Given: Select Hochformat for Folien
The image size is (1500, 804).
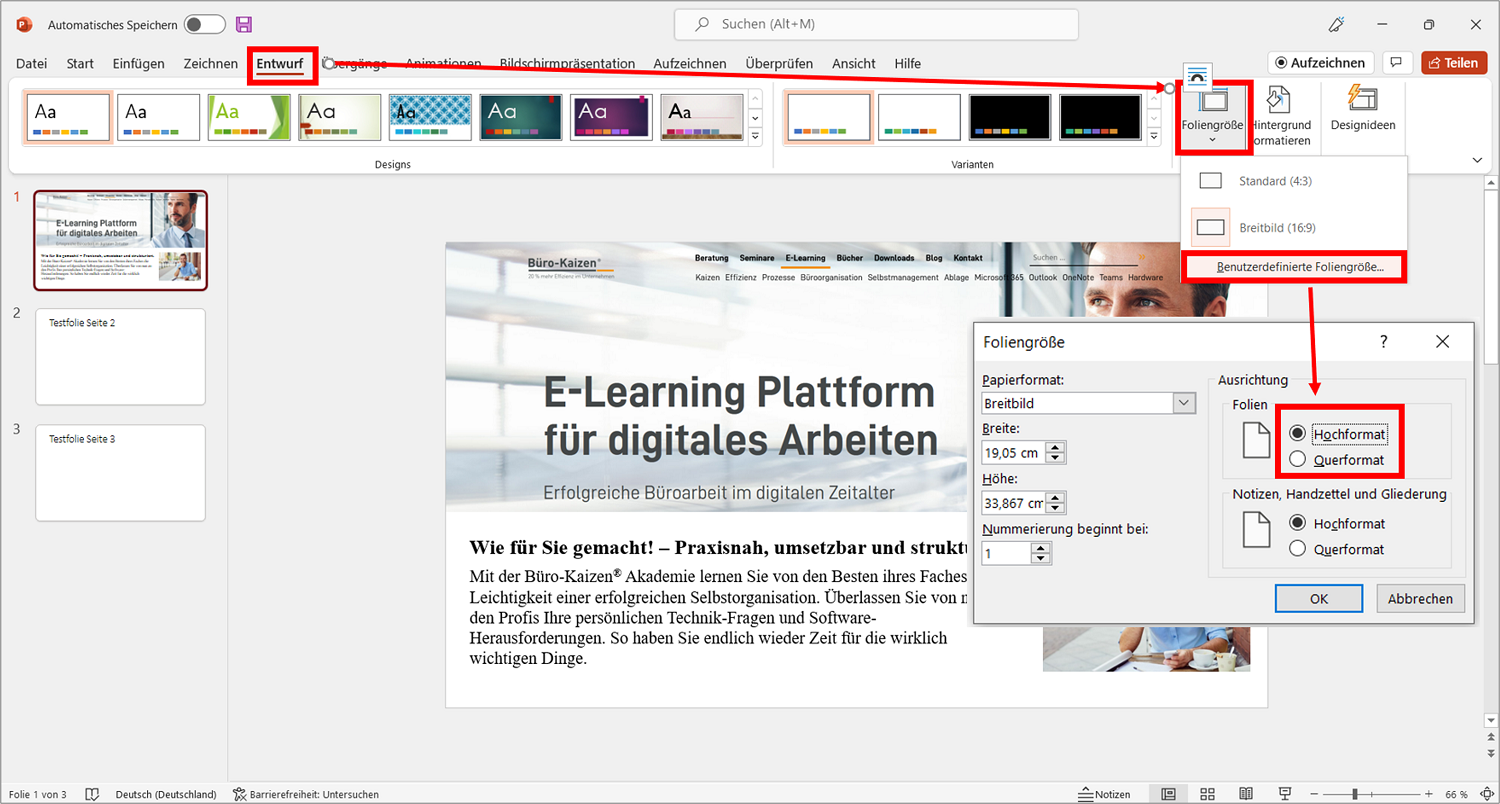Looking at the screenshot, I should [x=1297, y=433].
